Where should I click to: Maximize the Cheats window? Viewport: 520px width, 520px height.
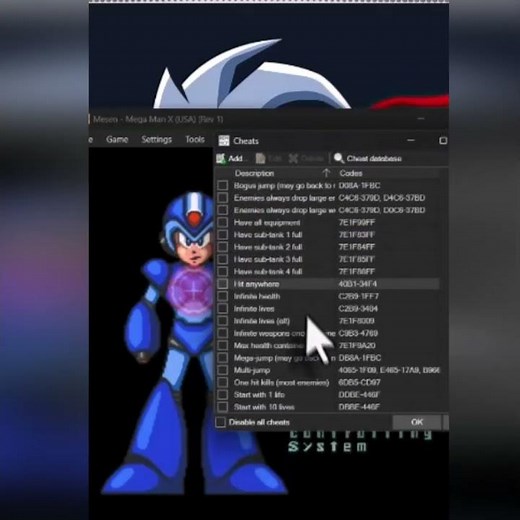[x=443, y=141]
